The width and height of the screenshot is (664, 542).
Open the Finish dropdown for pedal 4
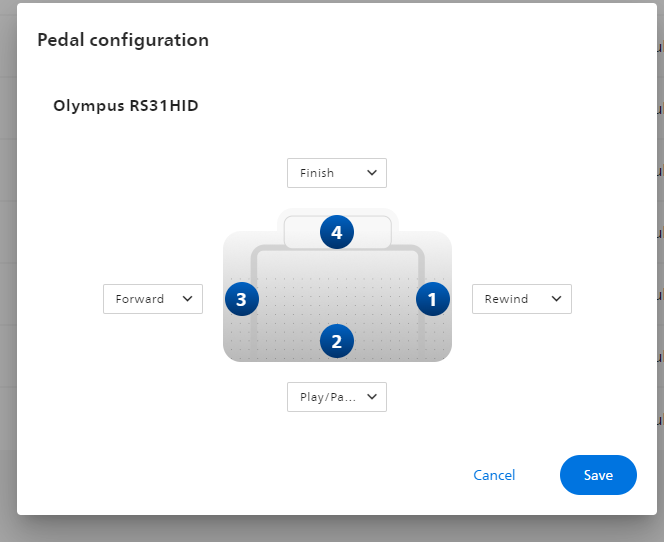click(x=337, y=173)
